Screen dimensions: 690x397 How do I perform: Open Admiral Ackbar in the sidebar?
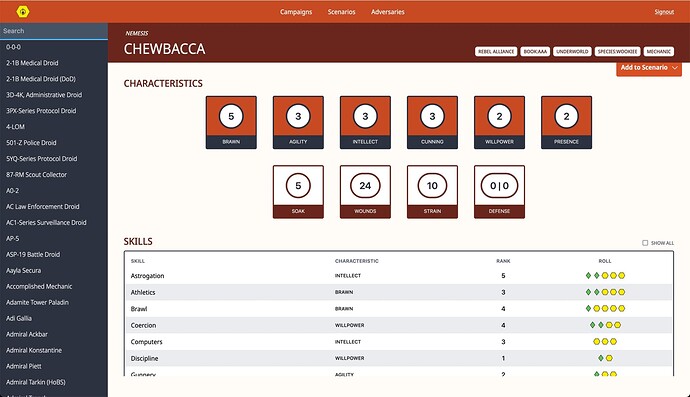click(x=27, y=334)
